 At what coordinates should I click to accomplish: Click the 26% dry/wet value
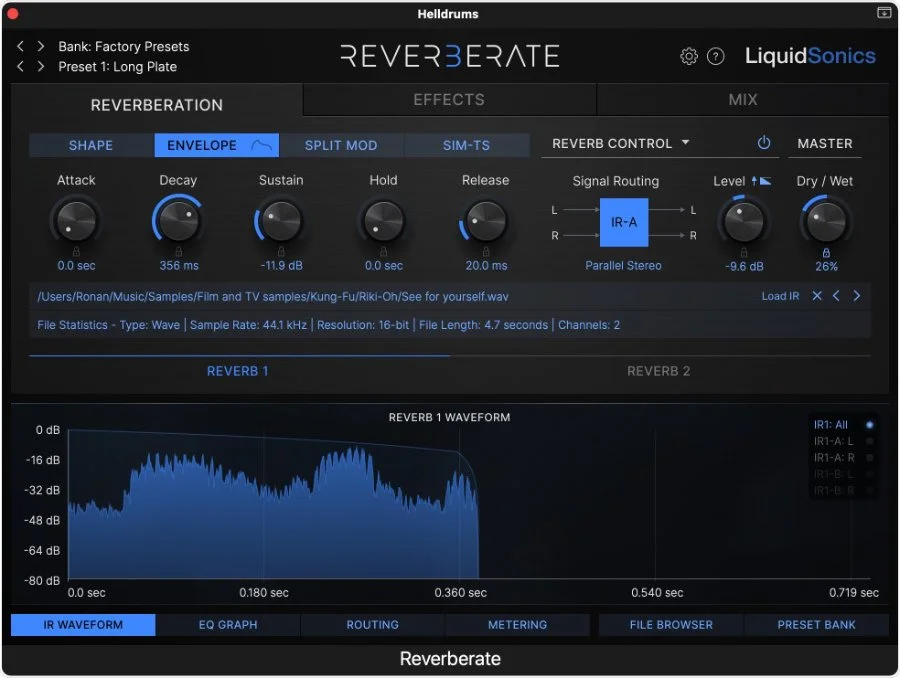tap(826, 266)
